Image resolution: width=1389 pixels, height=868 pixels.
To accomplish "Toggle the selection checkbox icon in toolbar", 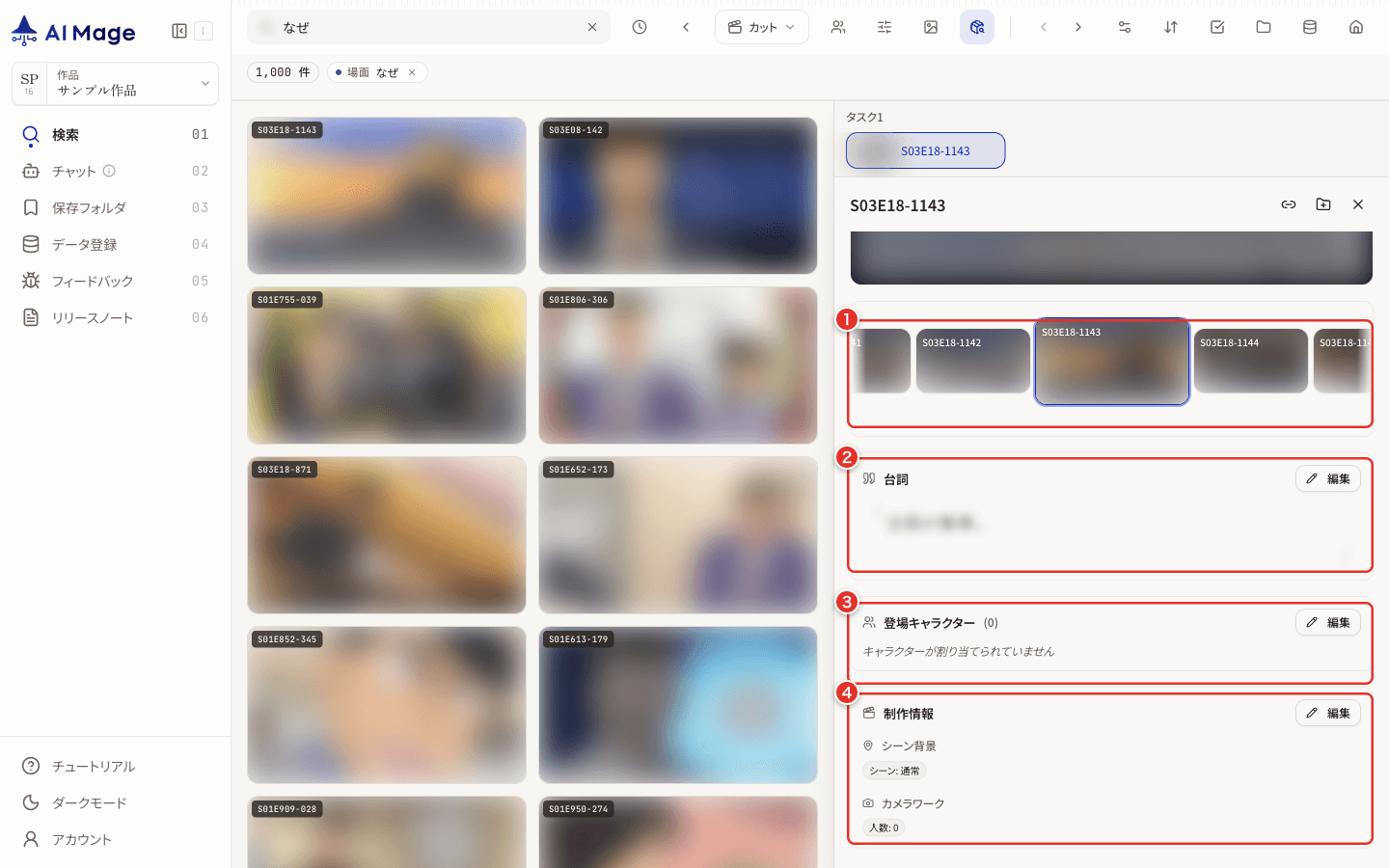I will (x=1217, y=27).
